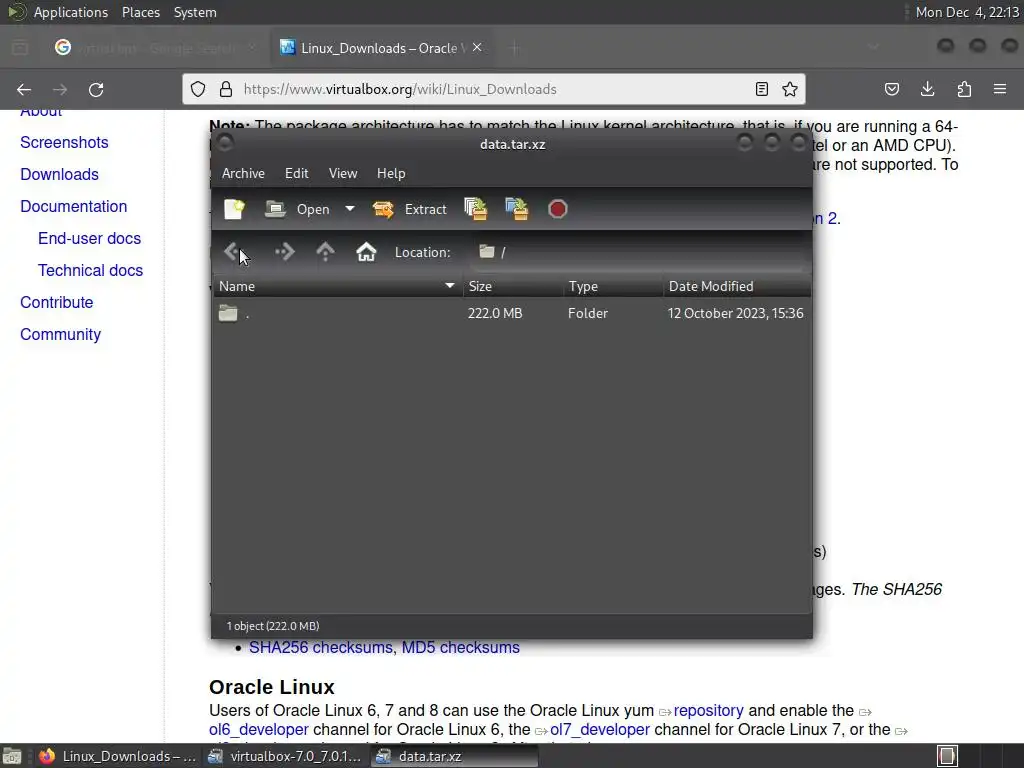The height and width of the screenshot is (768, 1024).
Task: Go back in archive location history
Action: pyautogui.click(x=233, y=251)
